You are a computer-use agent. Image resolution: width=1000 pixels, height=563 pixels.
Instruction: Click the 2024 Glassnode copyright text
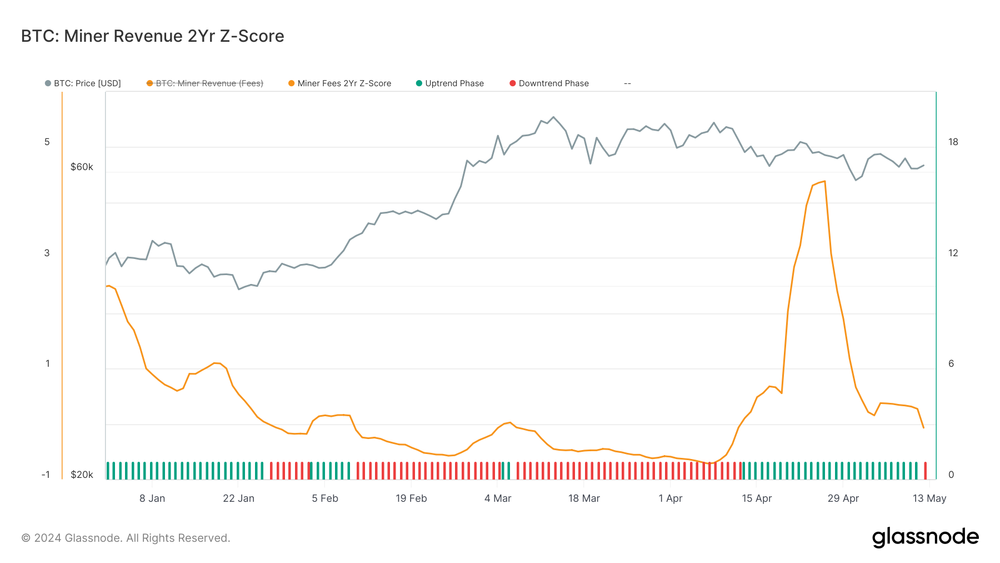click(x=126, y=538)
